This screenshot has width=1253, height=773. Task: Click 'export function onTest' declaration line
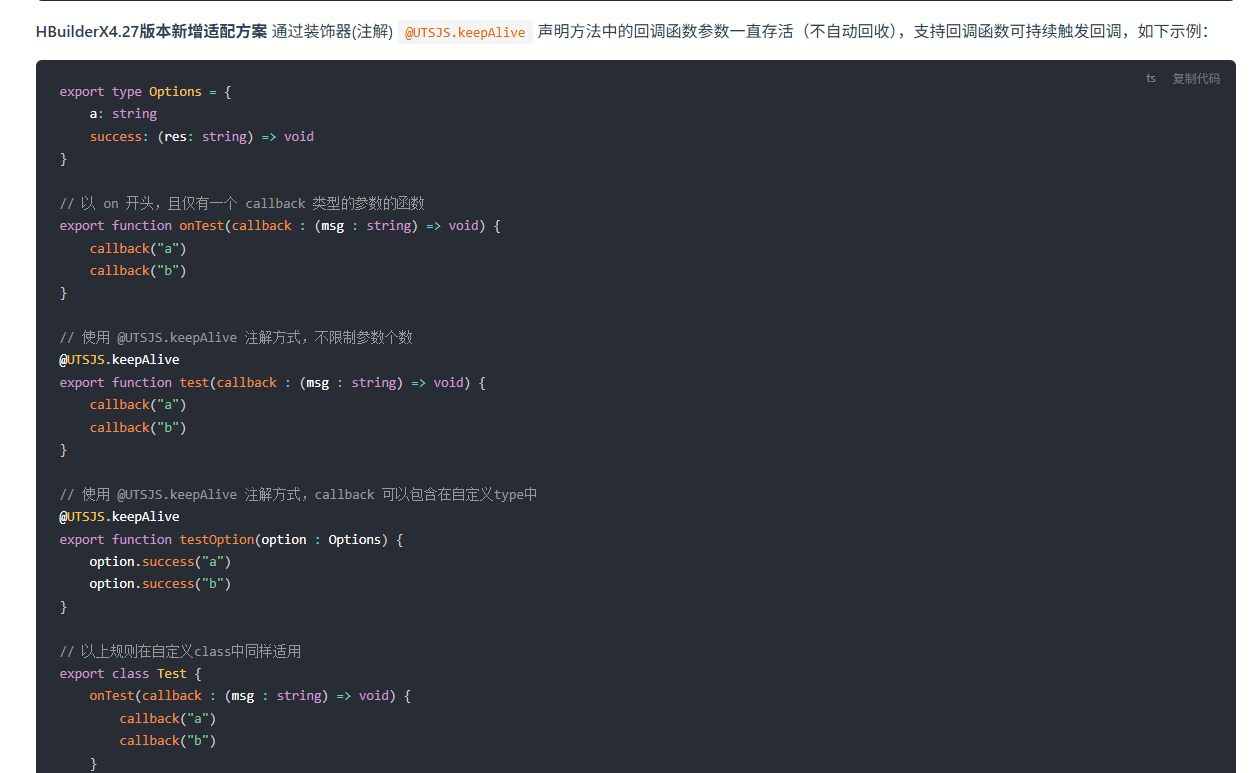[x=279, y=226]
